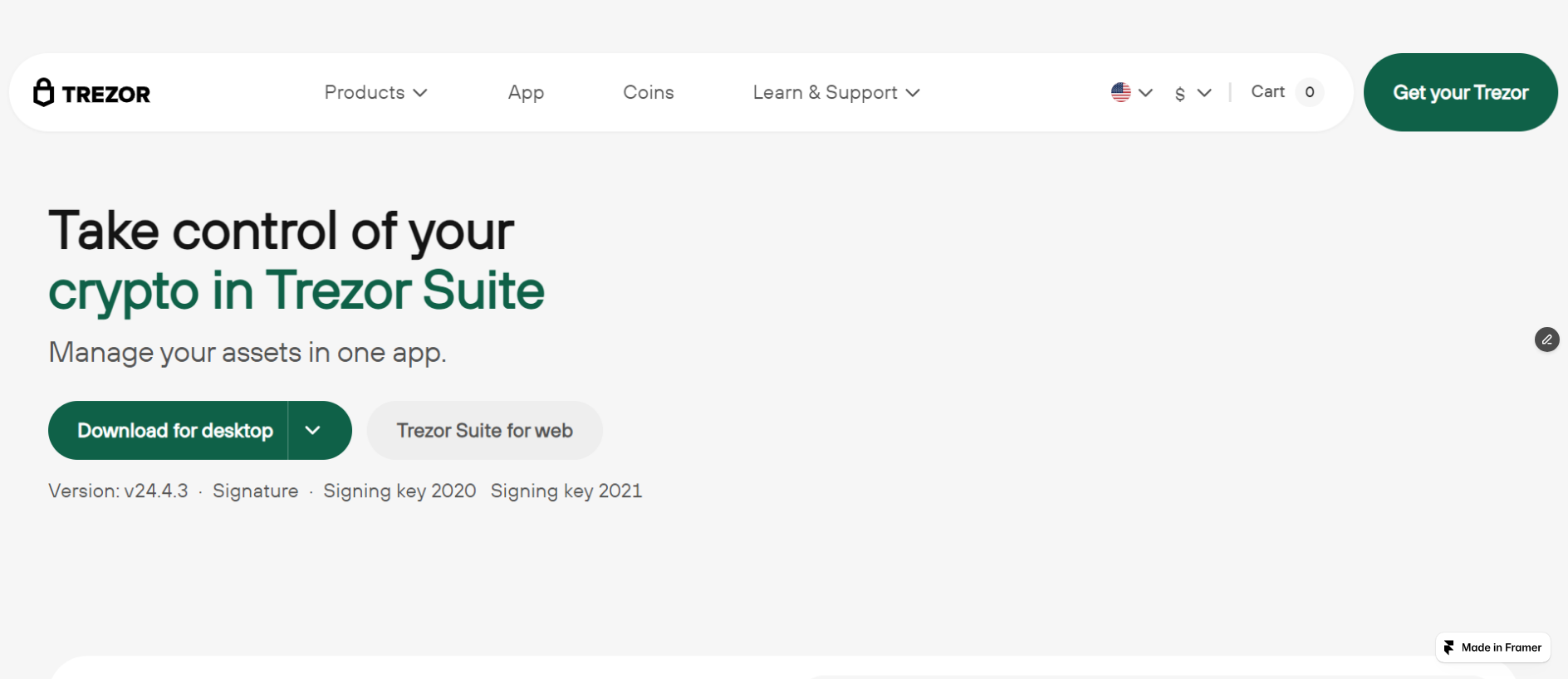Click 'Manage your assets in one app.' text
The width and height of the screenshot is (1568, 679).
coord(247,352)
